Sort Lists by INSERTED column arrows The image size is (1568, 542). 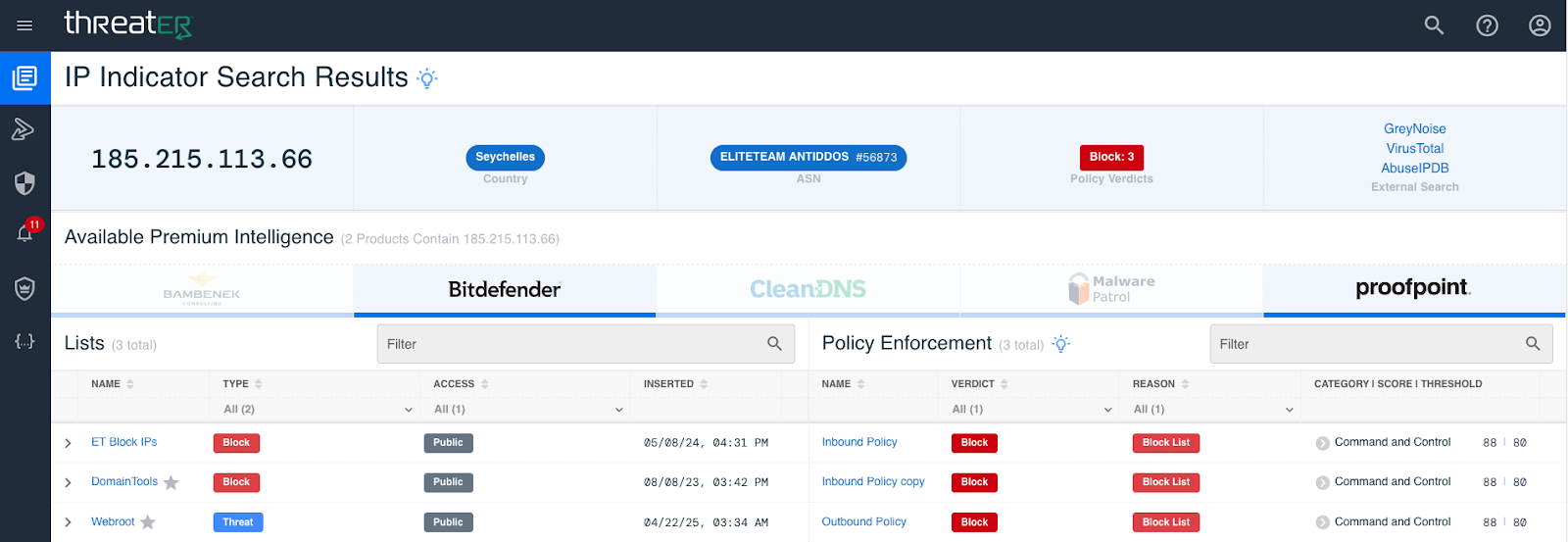click(x=704, y=384)
